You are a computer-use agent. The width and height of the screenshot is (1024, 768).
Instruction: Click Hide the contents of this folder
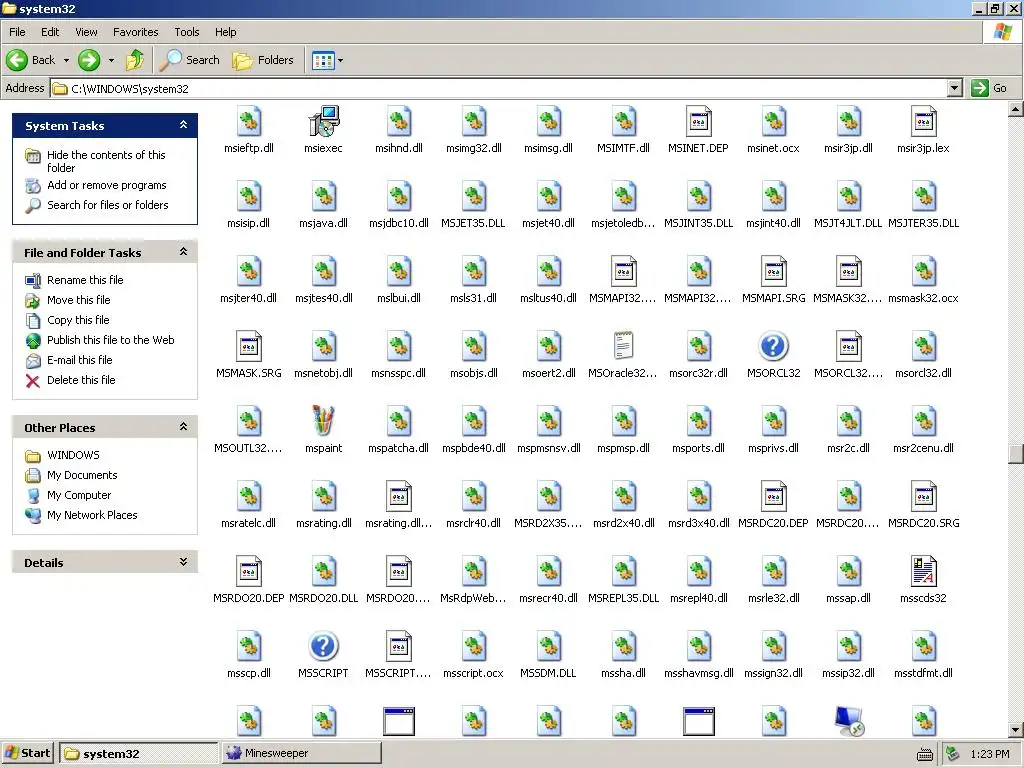click(x=106, y=161)
